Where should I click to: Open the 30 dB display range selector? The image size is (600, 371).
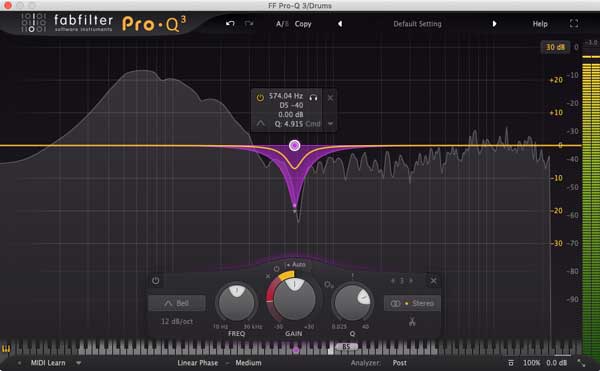click(555, 47)
